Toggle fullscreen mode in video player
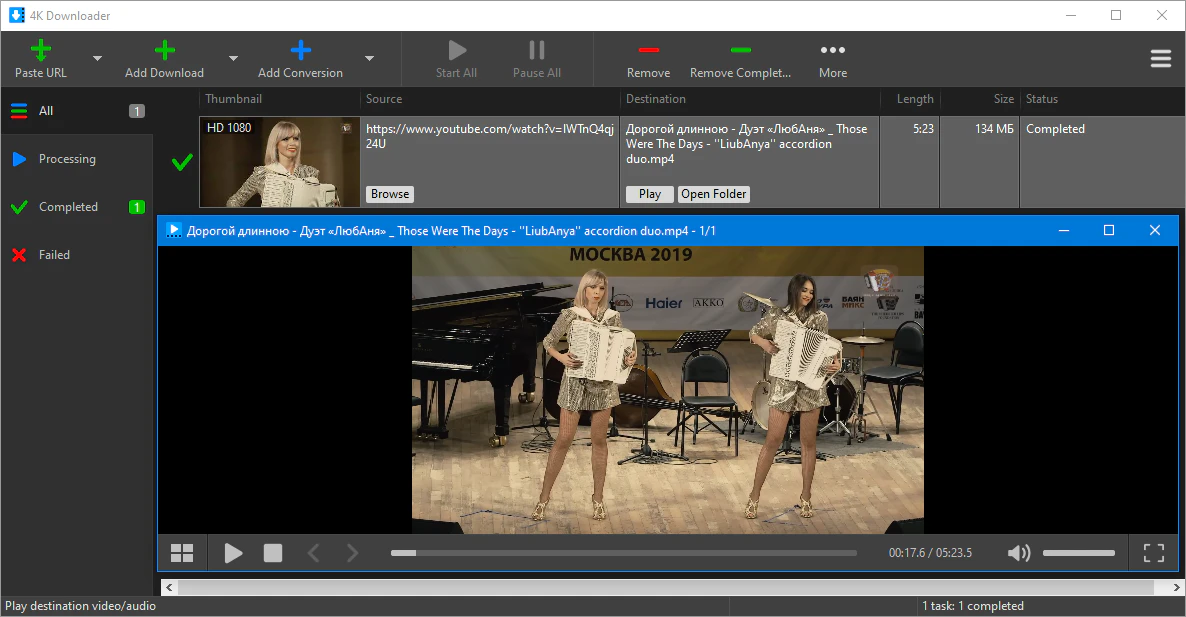Image resolution: width=1186 pixels, height=617 pixels. tap(1153, 553)
